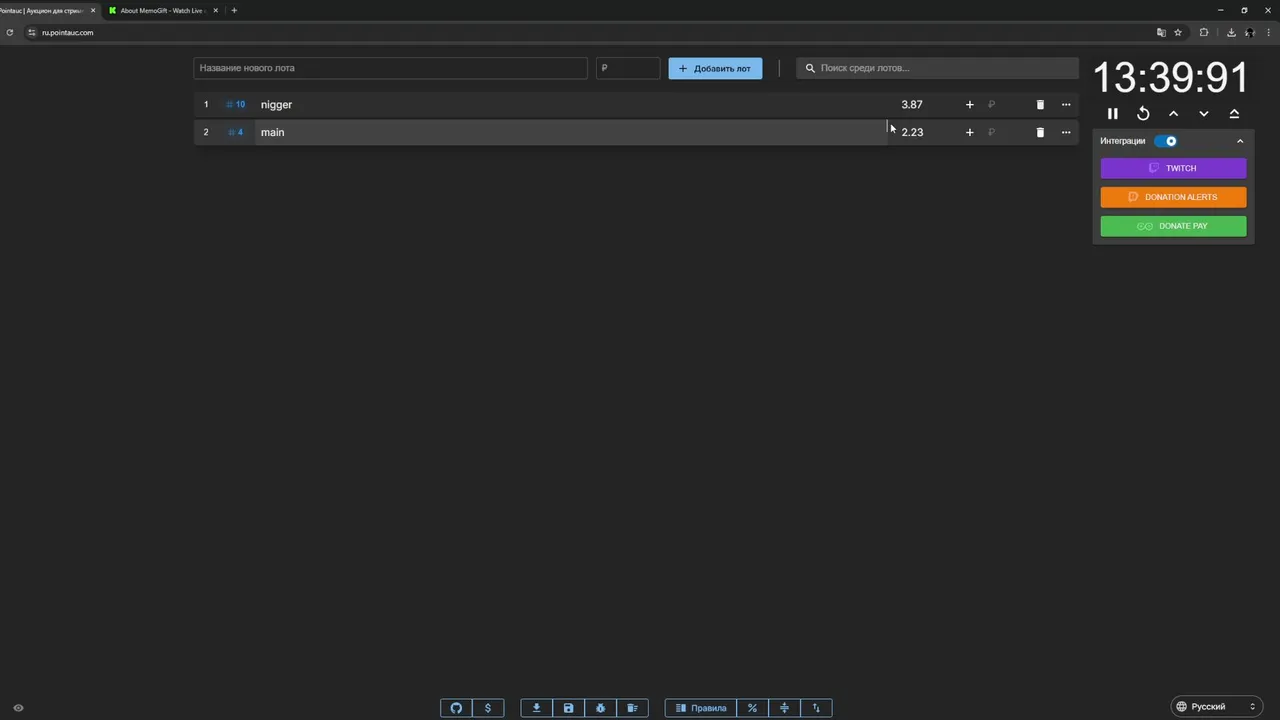The height and width of the screenshot is (720, 1280).
Task: Close the About MemoGift tab
Action: click(215, 10)
